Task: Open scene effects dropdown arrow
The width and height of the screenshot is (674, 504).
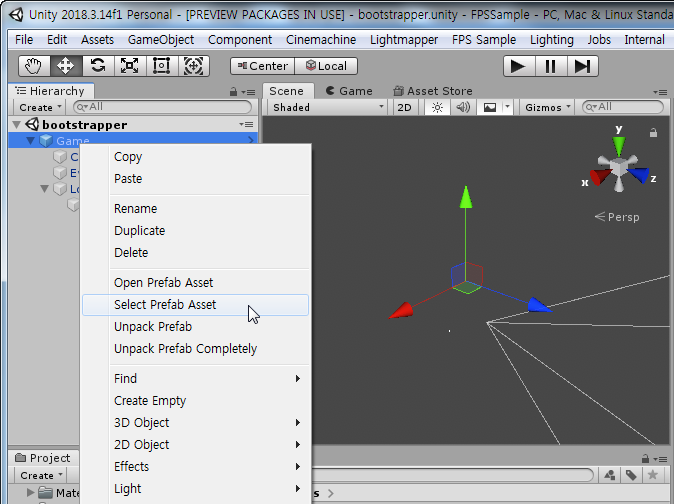Action: pos(508,107)
